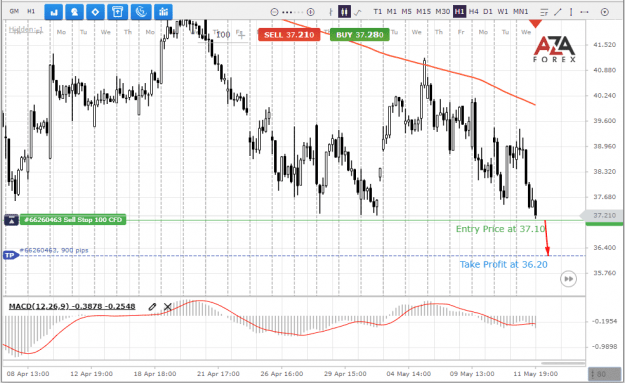The width and height of the screenshot is (625, 383).
Task: Select the D1 timeframe
Action: coord(487,12)
